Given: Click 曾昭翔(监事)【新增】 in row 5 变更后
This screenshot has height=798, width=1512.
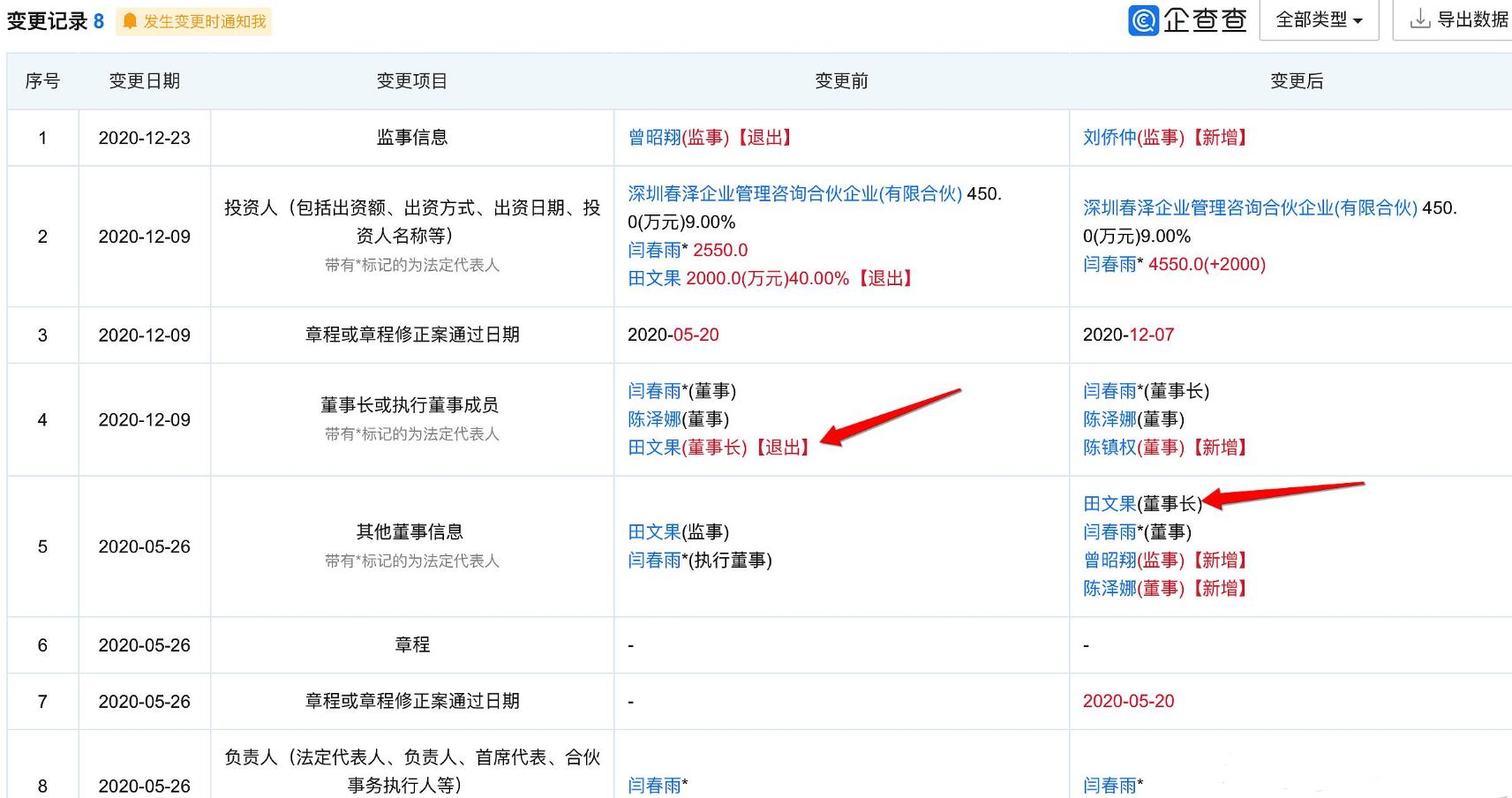Looking at the screenshot, I should point(1165,560).
